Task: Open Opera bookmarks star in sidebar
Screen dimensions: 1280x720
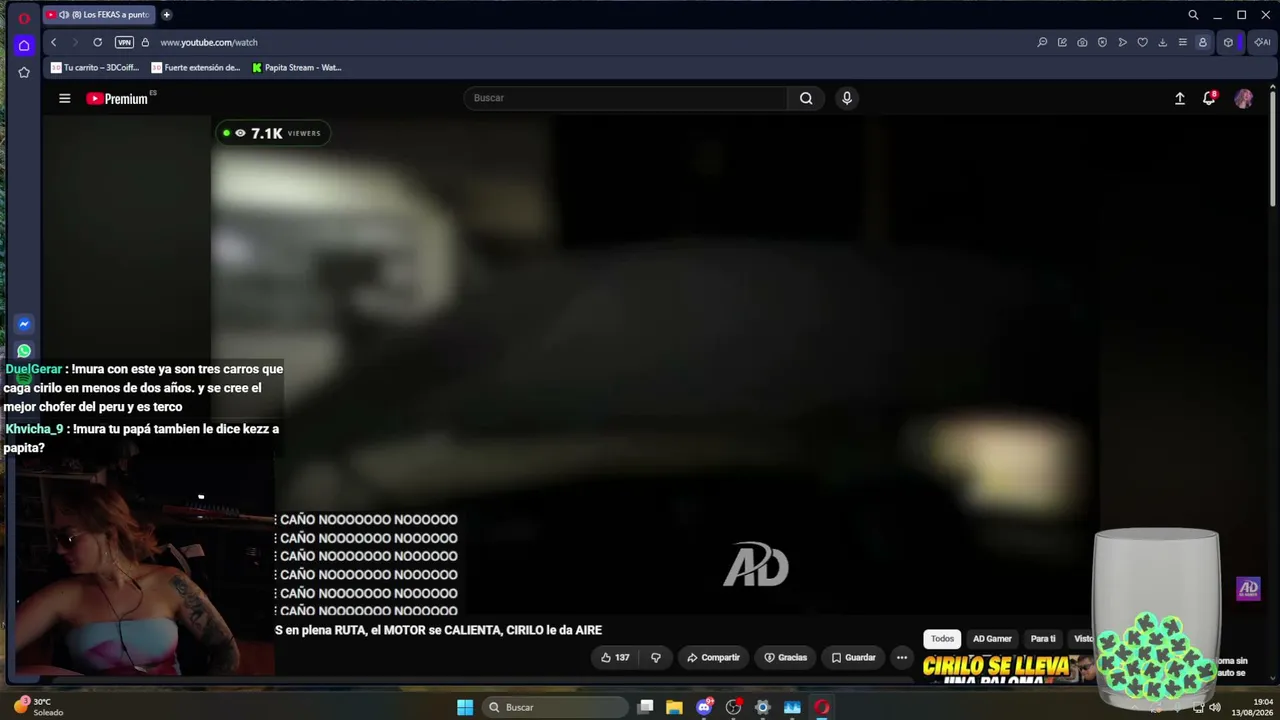Action: tap(24, 72)
